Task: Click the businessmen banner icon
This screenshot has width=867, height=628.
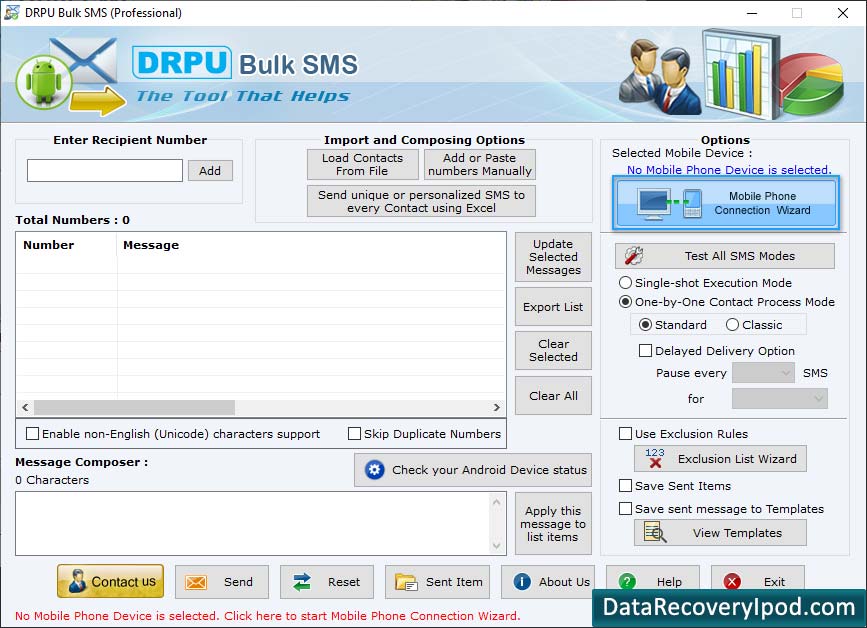Action: coord(659,75)
